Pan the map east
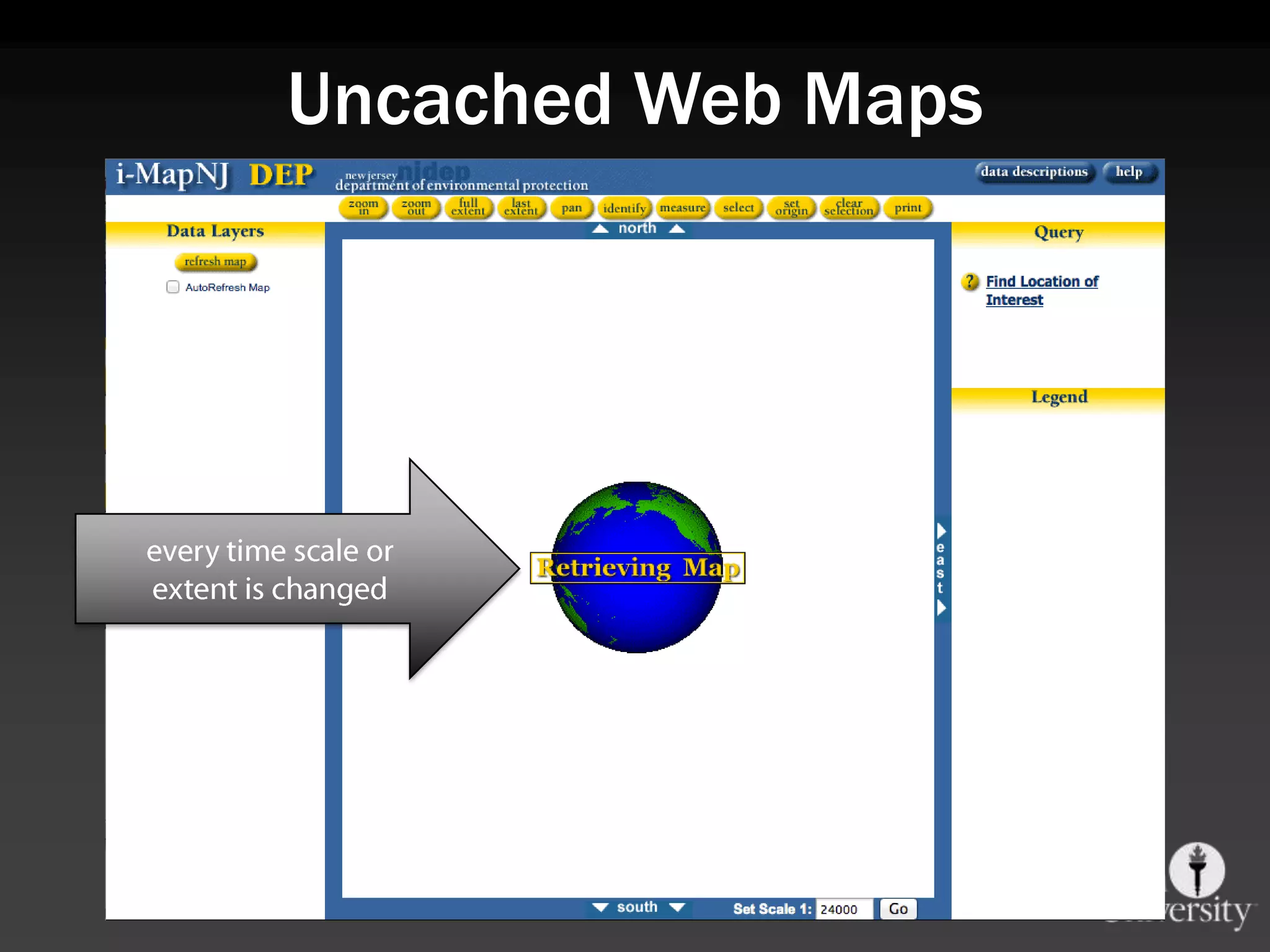This screenshot has height=952, width=1270. click(x=941, y=569)
